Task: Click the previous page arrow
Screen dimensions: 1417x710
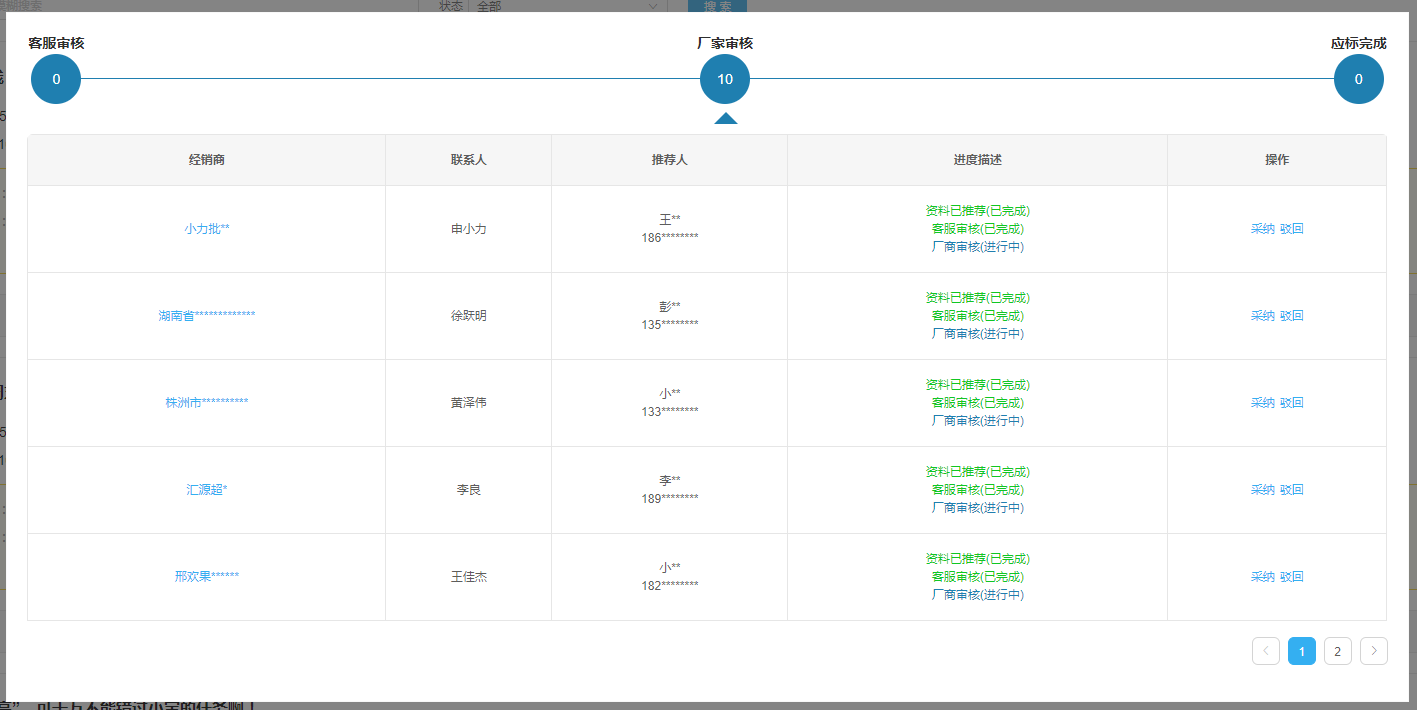Action: pos(1265,651)
